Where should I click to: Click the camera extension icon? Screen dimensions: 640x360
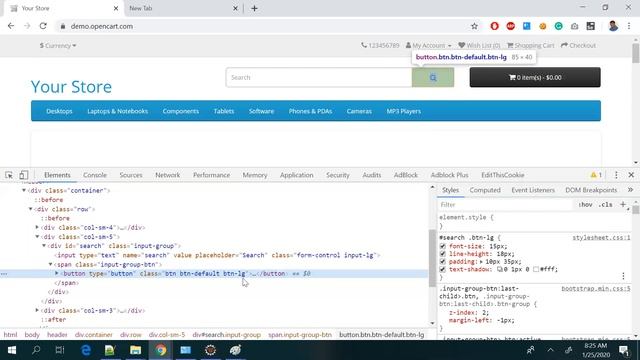(574, 26)
